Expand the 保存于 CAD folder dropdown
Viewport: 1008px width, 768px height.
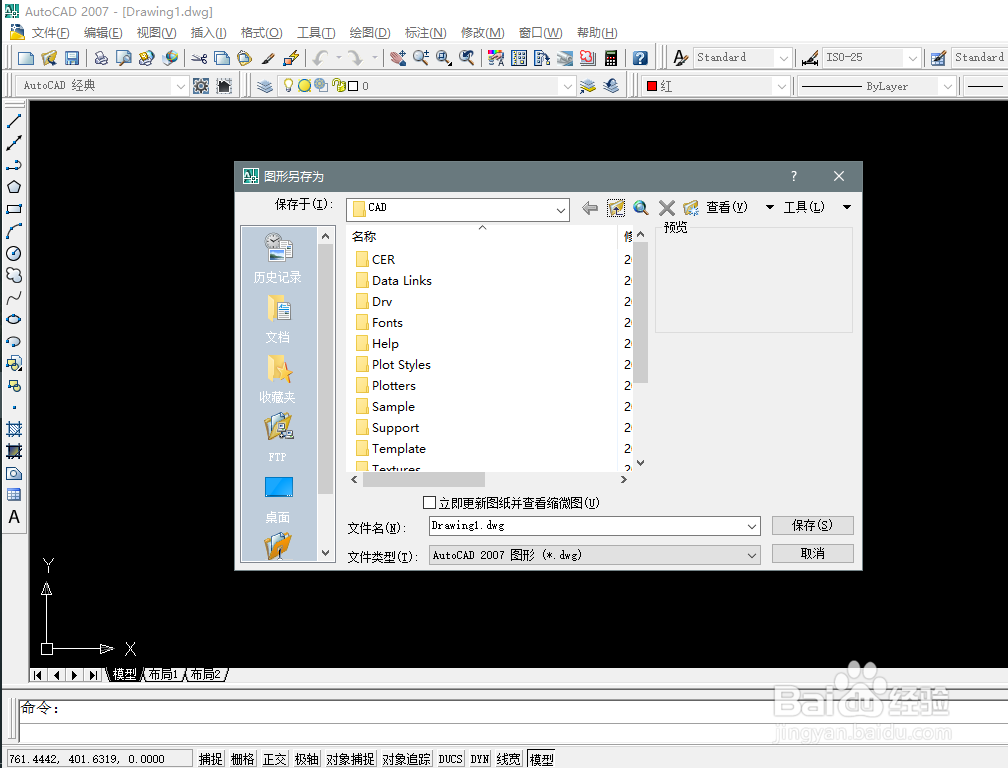click(x=561, y=210)
